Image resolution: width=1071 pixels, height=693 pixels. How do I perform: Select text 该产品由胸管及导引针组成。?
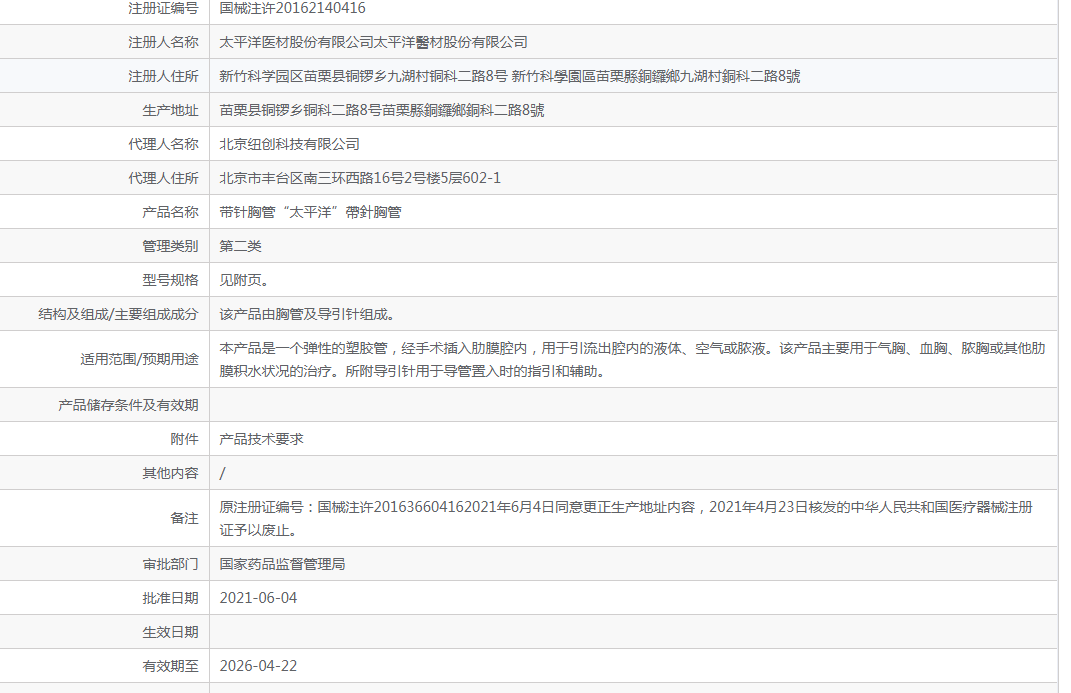coord(307,314)
